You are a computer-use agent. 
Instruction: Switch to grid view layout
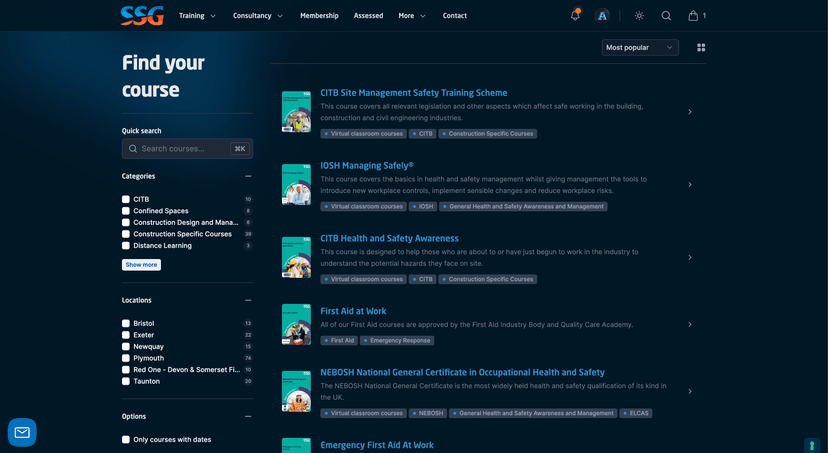point(701,48)
